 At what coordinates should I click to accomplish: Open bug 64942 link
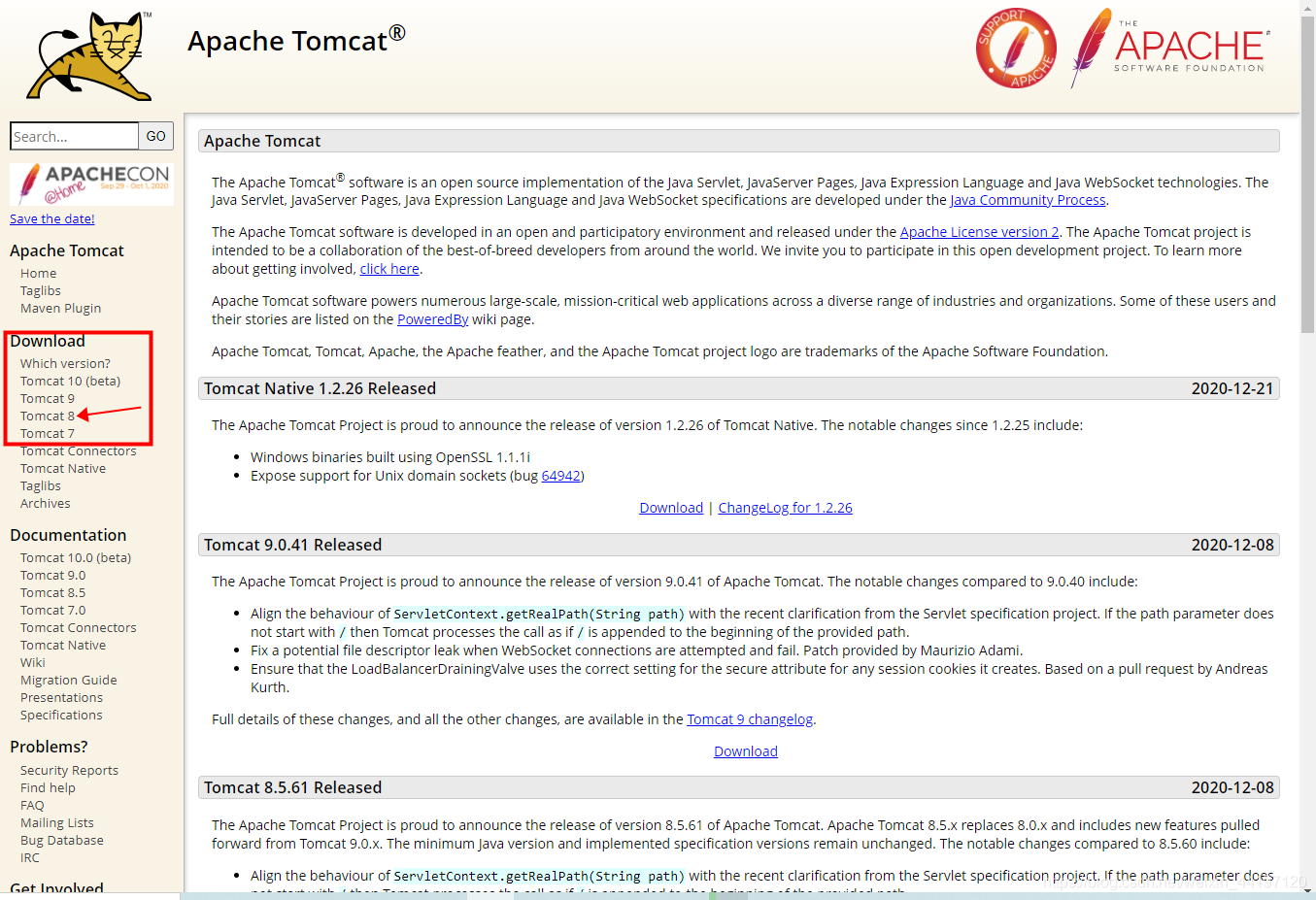[x=561, y=476]
